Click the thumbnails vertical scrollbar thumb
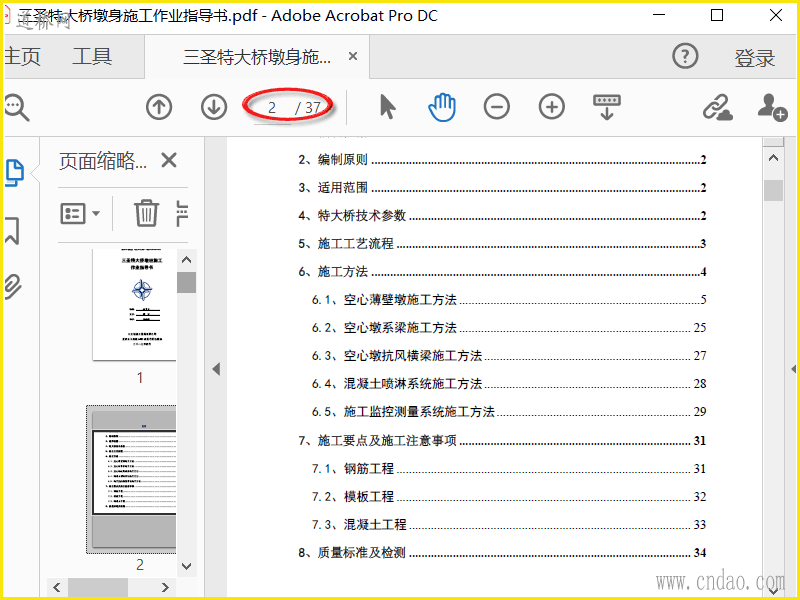The height and width of the screenshot is (600, 800). tap(187, 282)
